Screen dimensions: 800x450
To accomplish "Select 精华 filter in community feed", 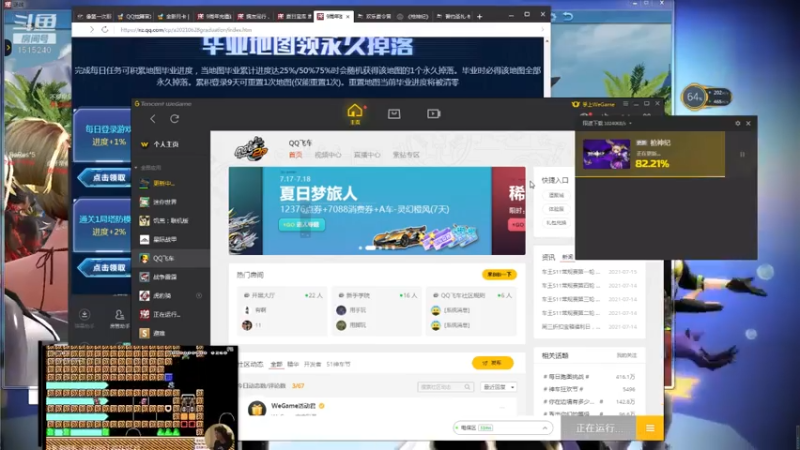I will coord(293,364).
